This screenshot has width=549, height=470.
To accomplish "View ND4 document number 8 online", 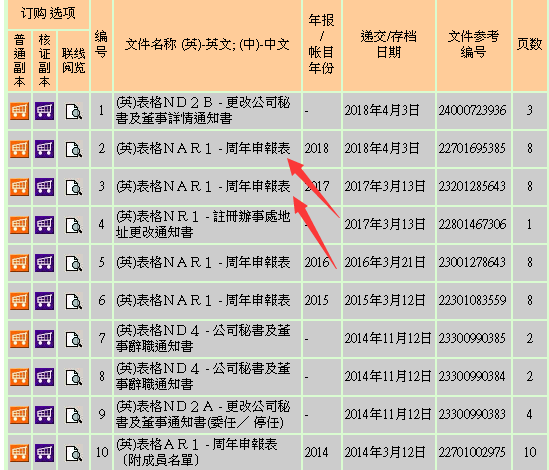I will coord(74,377).
